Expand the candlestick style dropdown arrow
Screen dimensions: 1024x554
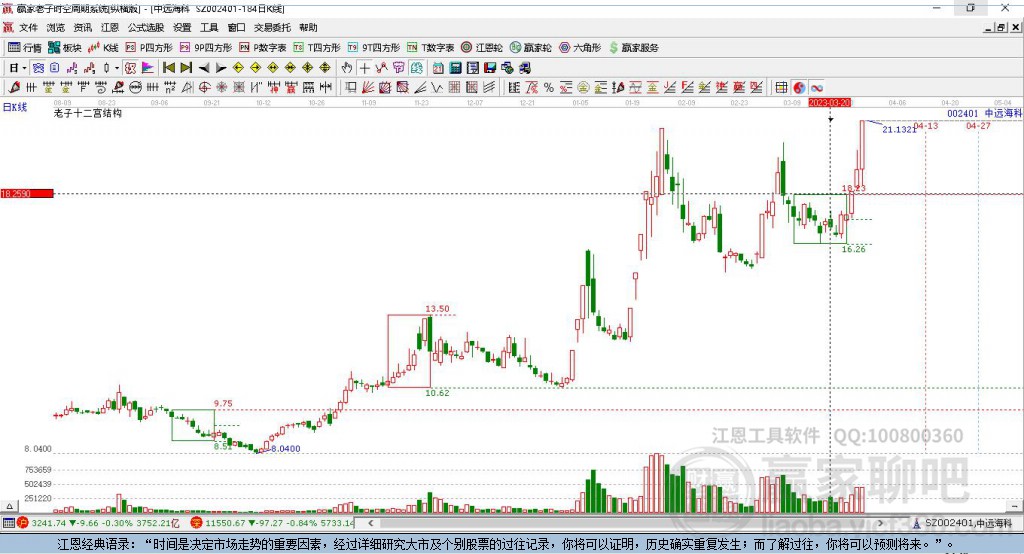(117, 68)
